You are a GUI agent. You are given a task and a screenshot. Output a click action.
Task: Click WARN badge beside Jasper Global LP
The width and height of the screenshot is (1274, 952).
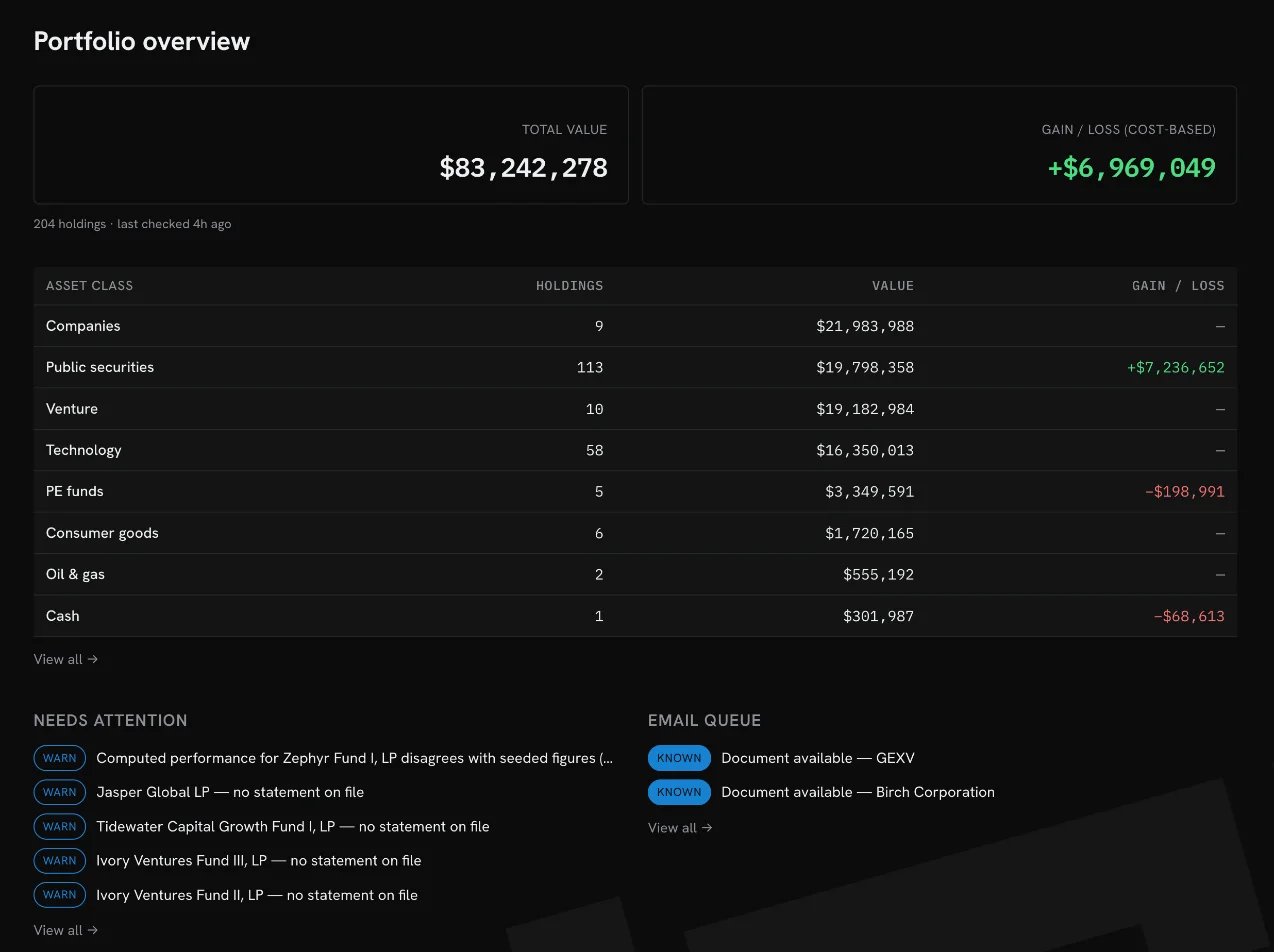pyautogui.click(x=60, y=792)
